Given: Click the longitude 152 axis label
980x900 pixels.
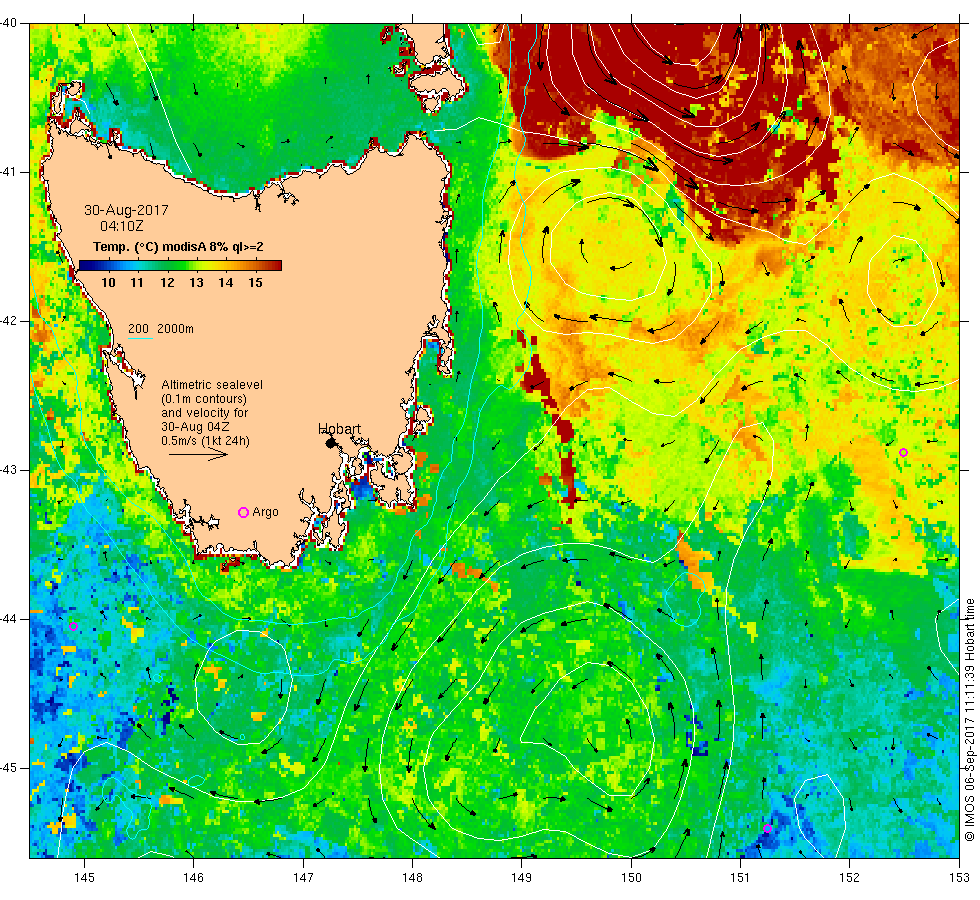Looking at the screenshot, I should point(849,878).
